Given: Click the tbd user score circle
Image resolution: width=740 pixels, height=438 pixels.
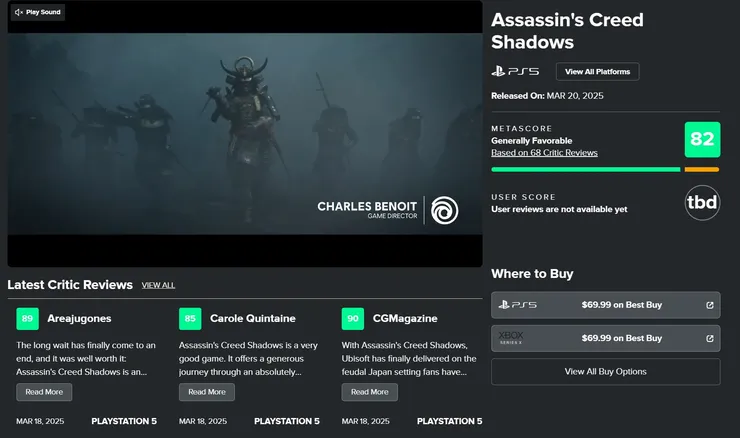Looking at the screenshot, I should 702,202.
